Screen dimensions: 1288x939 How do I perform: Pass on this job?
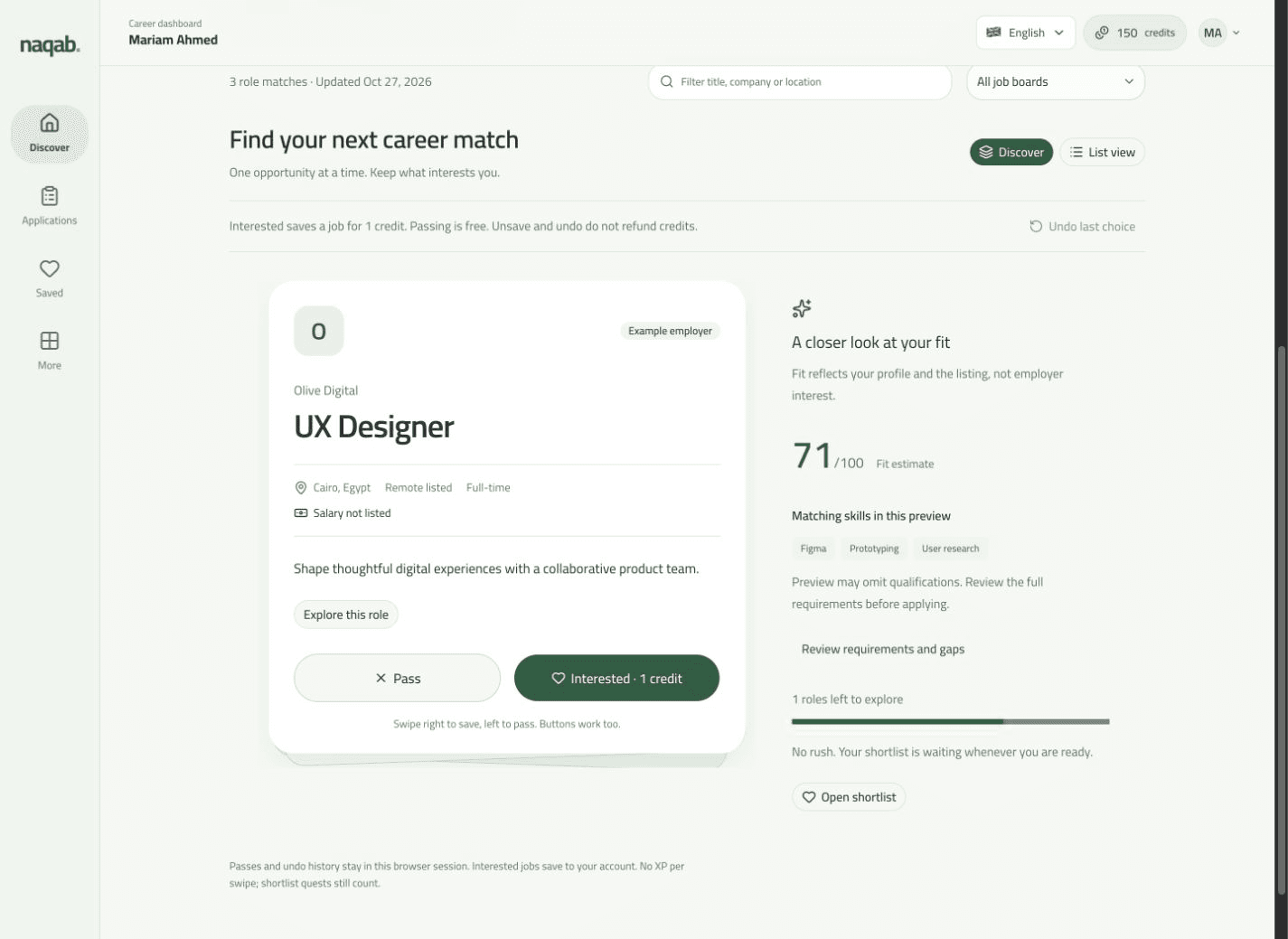coord(397,678)
